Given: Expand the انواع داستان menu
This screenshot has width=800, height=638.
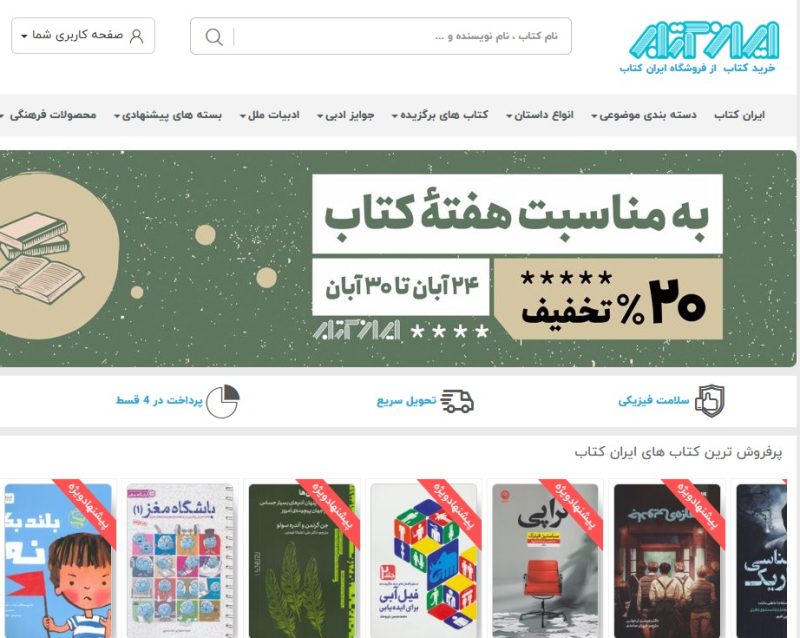Looking at the screenshot, I should pyautogui.click(x=540, y=115).
